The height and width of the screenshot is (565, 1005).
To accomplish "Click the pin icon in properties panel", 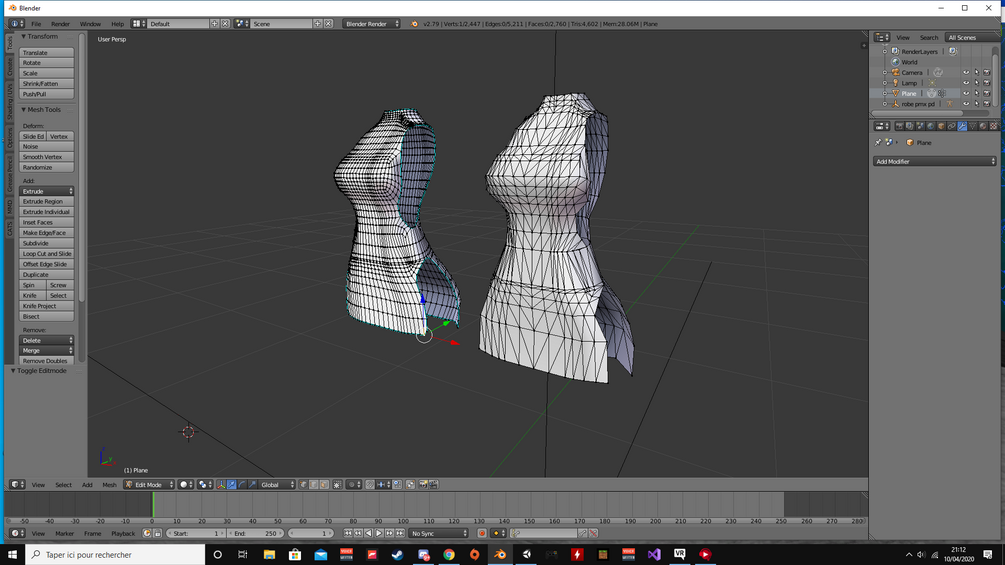I will click(878, 142).
